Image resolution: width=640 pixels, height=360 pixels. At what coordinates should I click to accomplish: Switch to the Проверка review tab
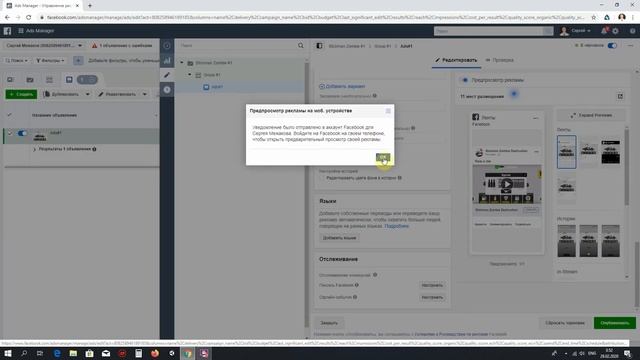tap(500, 60)
